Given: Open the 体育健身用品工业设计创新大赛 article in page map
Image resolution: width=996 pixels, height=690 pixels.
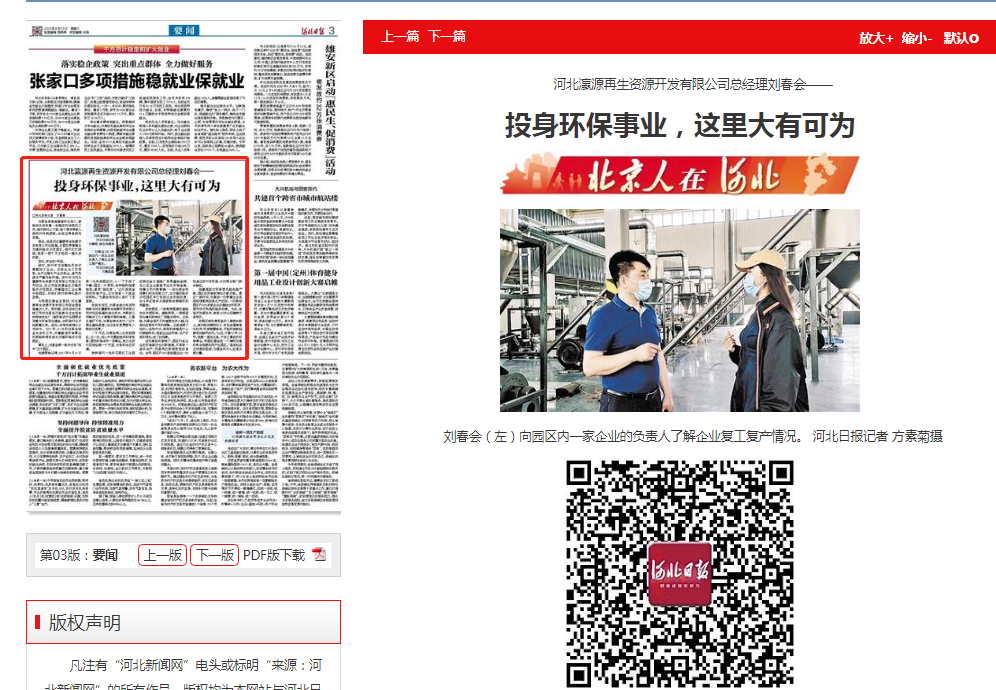Looking at the screenshot, I should click(295, 277).
